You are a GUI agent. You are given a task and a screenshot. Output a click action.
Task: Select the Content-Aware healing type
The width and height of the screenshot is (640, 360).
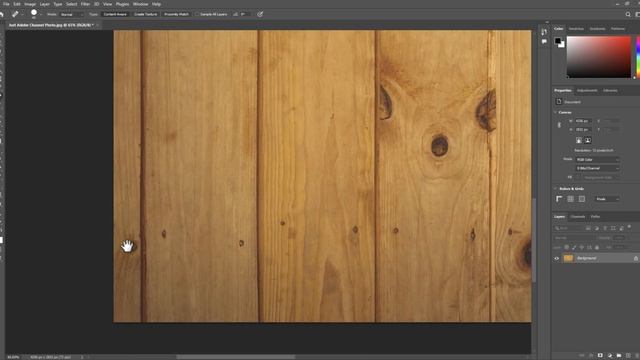(x=115, y=14)
